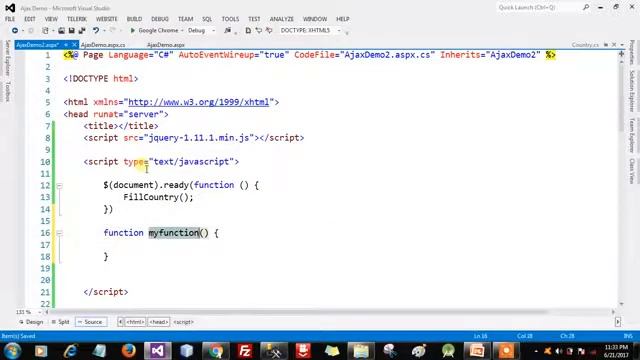Click the Windows Start orb
The width and height of the screenshot is (640, 360).
[x=12, y=351]
